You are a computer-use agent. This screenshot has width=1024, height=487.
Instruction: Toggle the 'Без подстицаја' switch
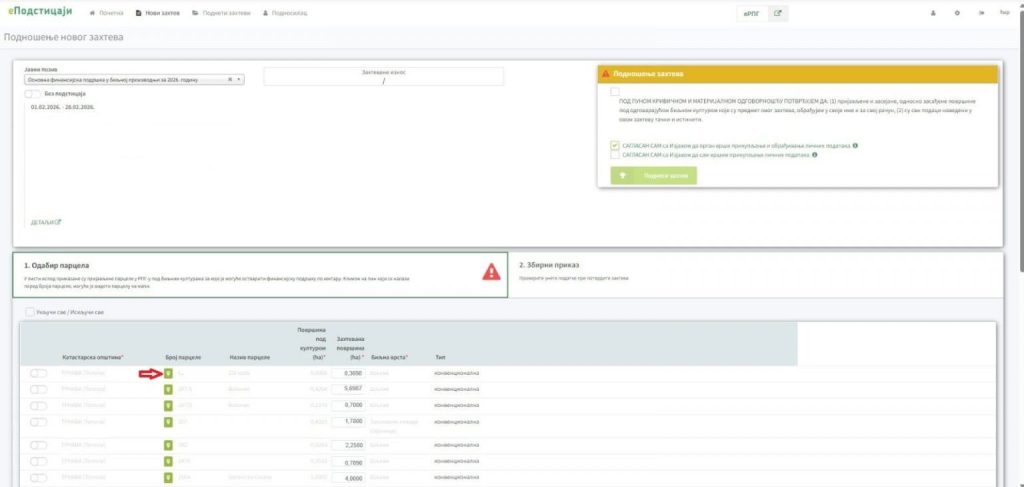(x=33, y=93)
